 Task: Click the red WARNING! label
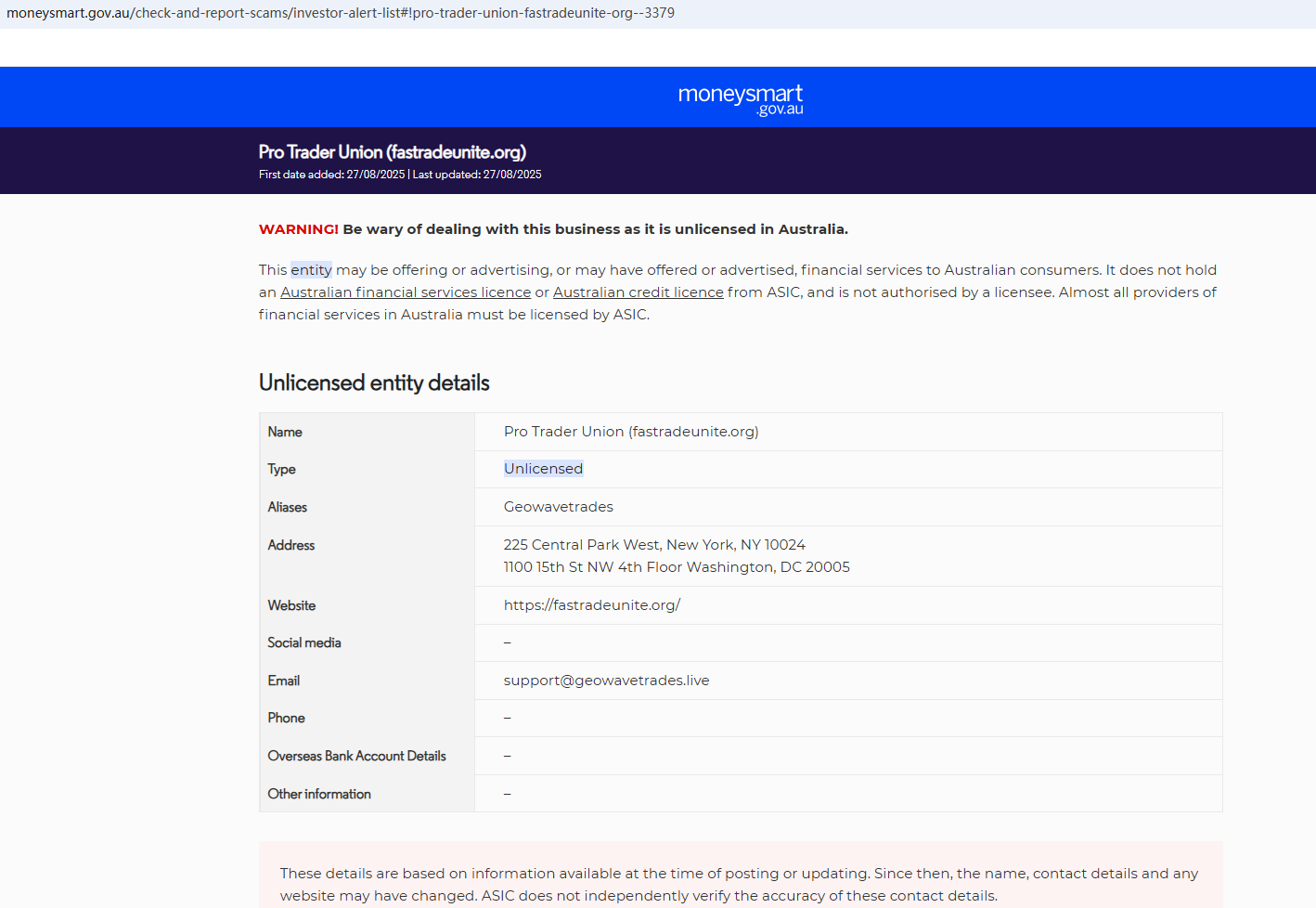(x=299, y=229)
